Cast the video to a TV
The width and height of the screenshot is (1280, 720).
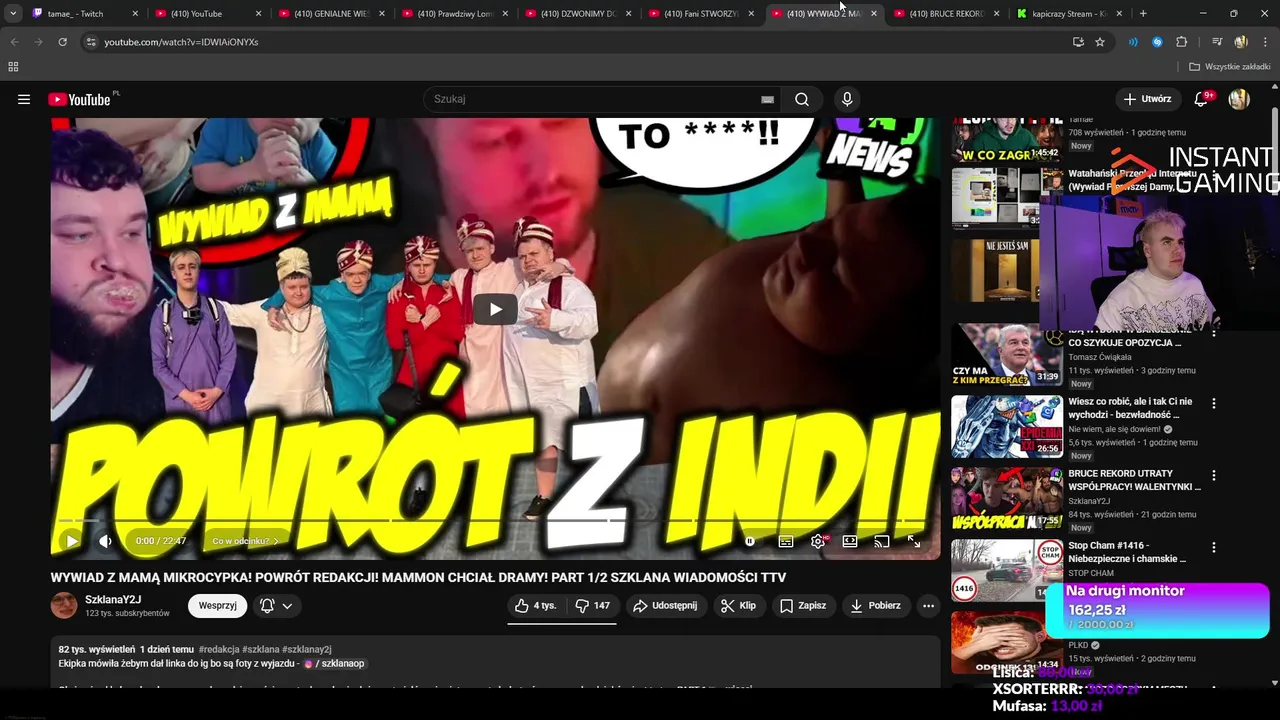coord(881,541)
